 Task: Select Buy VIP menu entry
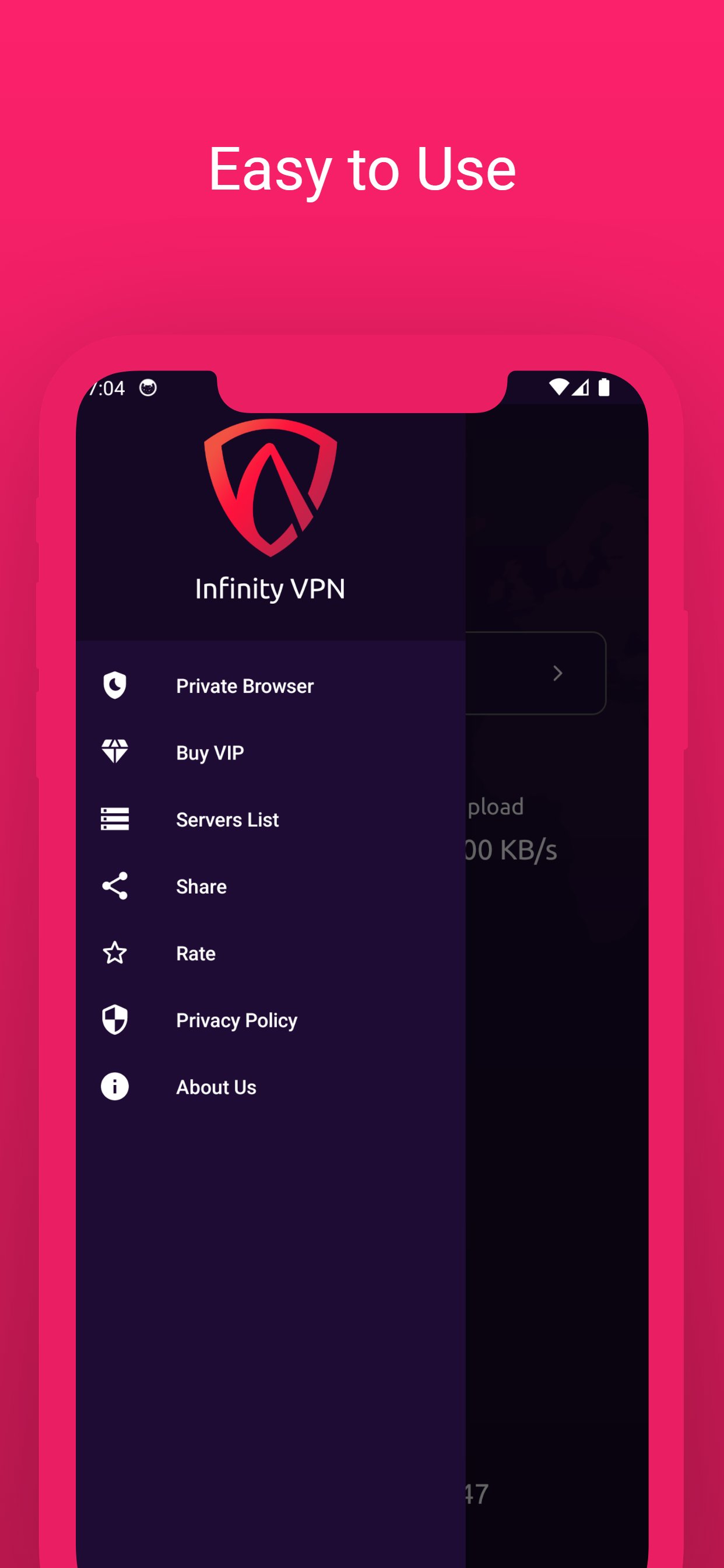pyautogui.click(x=270, y=752)
